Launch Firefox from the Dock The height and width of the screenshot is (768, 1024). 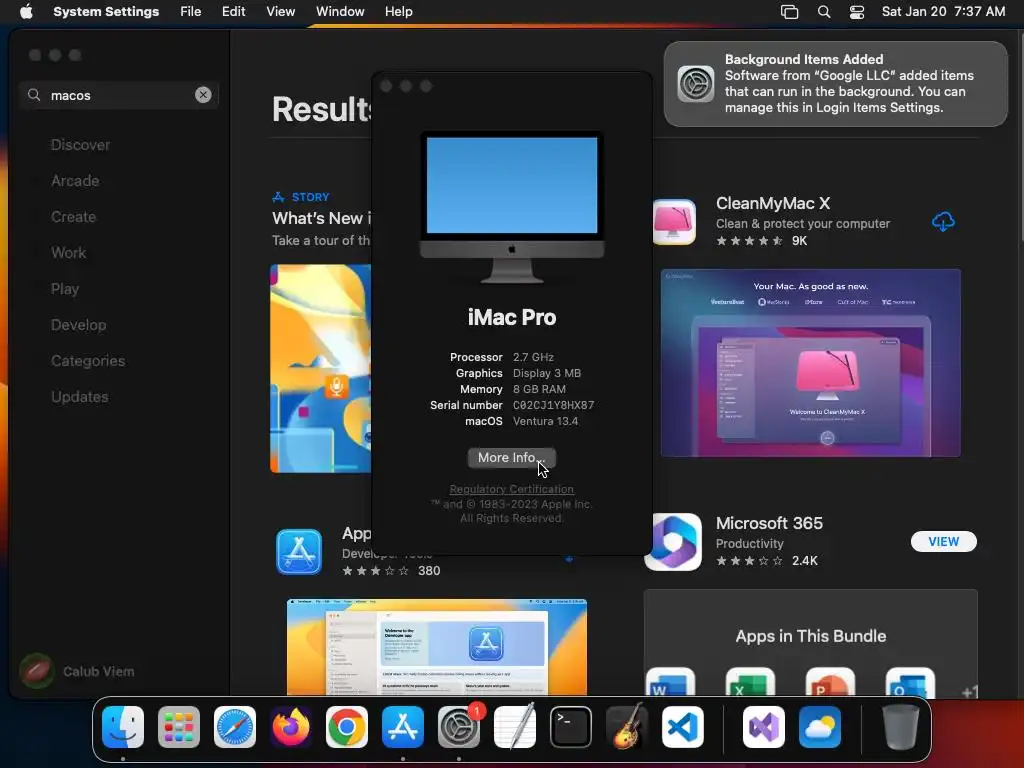(x=291, y=727)
